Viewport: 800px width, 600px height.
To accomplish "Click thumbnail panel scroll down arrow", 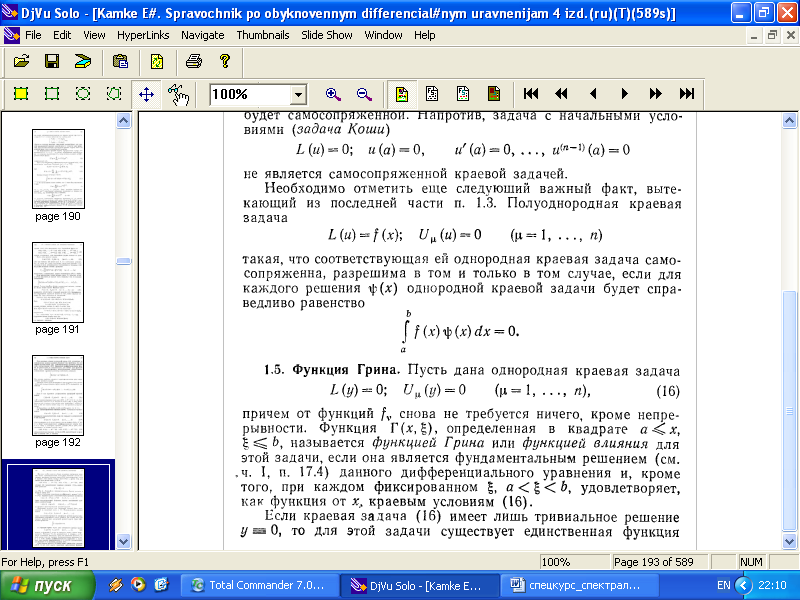I will (x=123, y=541).
